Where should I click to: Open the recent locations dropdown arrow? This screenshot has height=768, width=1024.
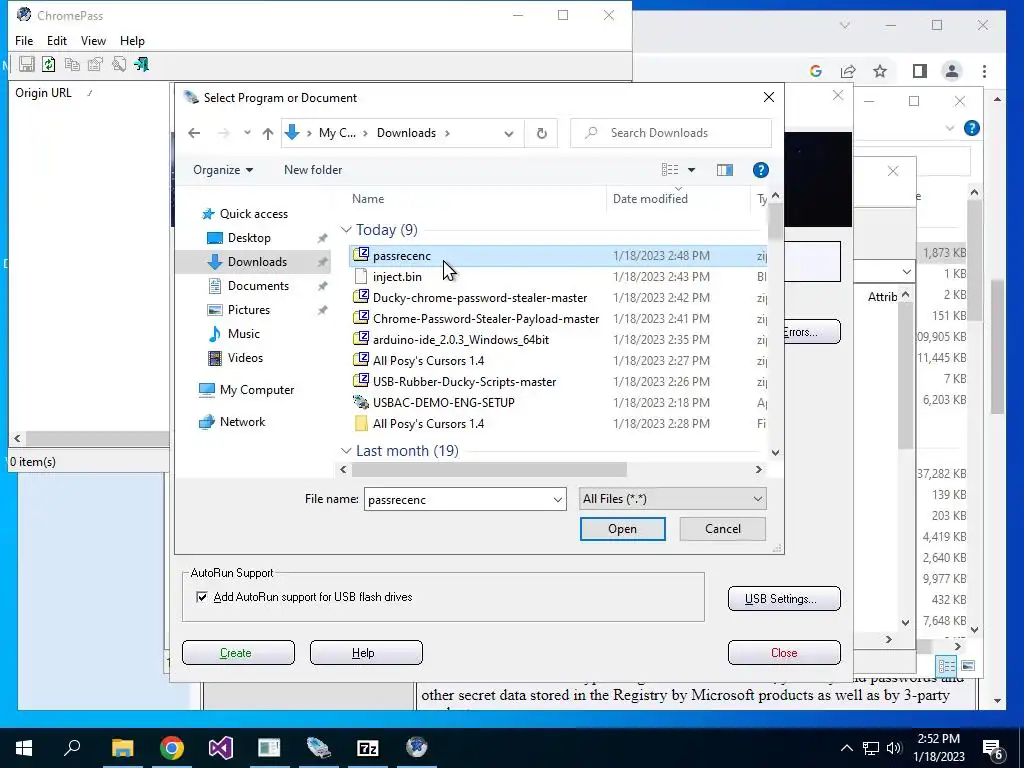click(247, 133)
